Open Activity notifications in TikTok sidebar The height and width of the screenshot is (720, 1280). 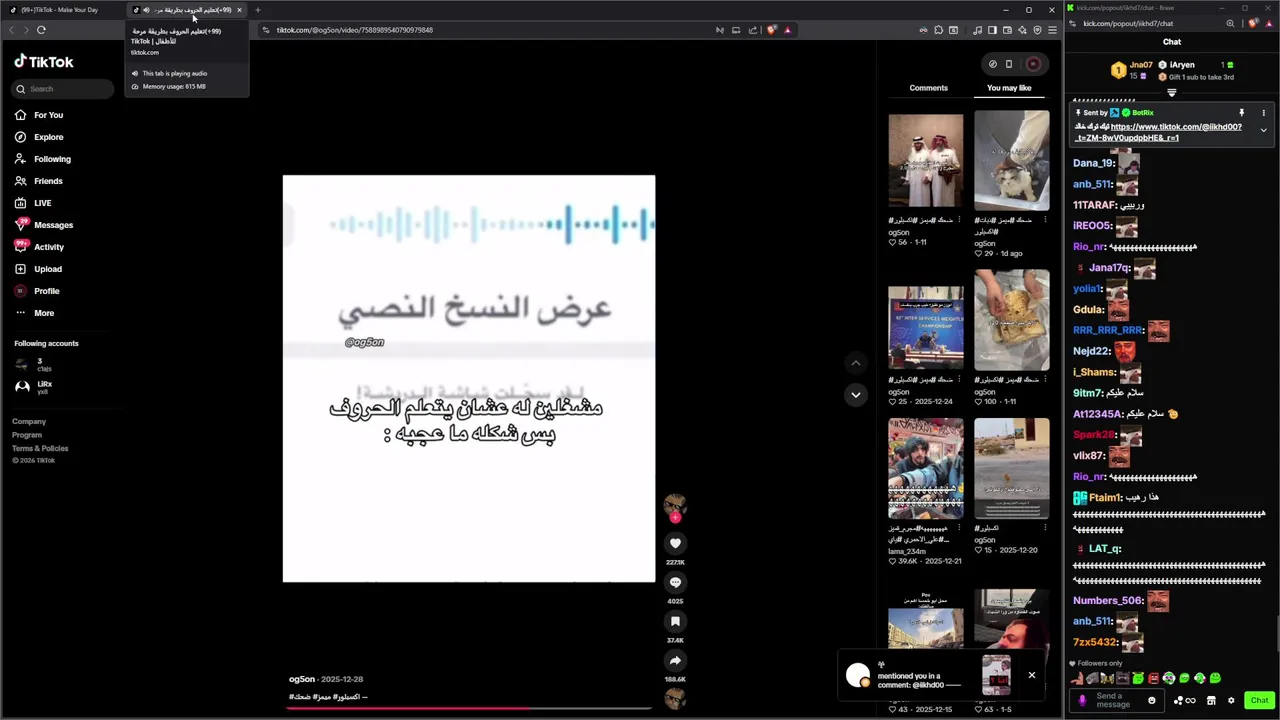click(40, 247)
